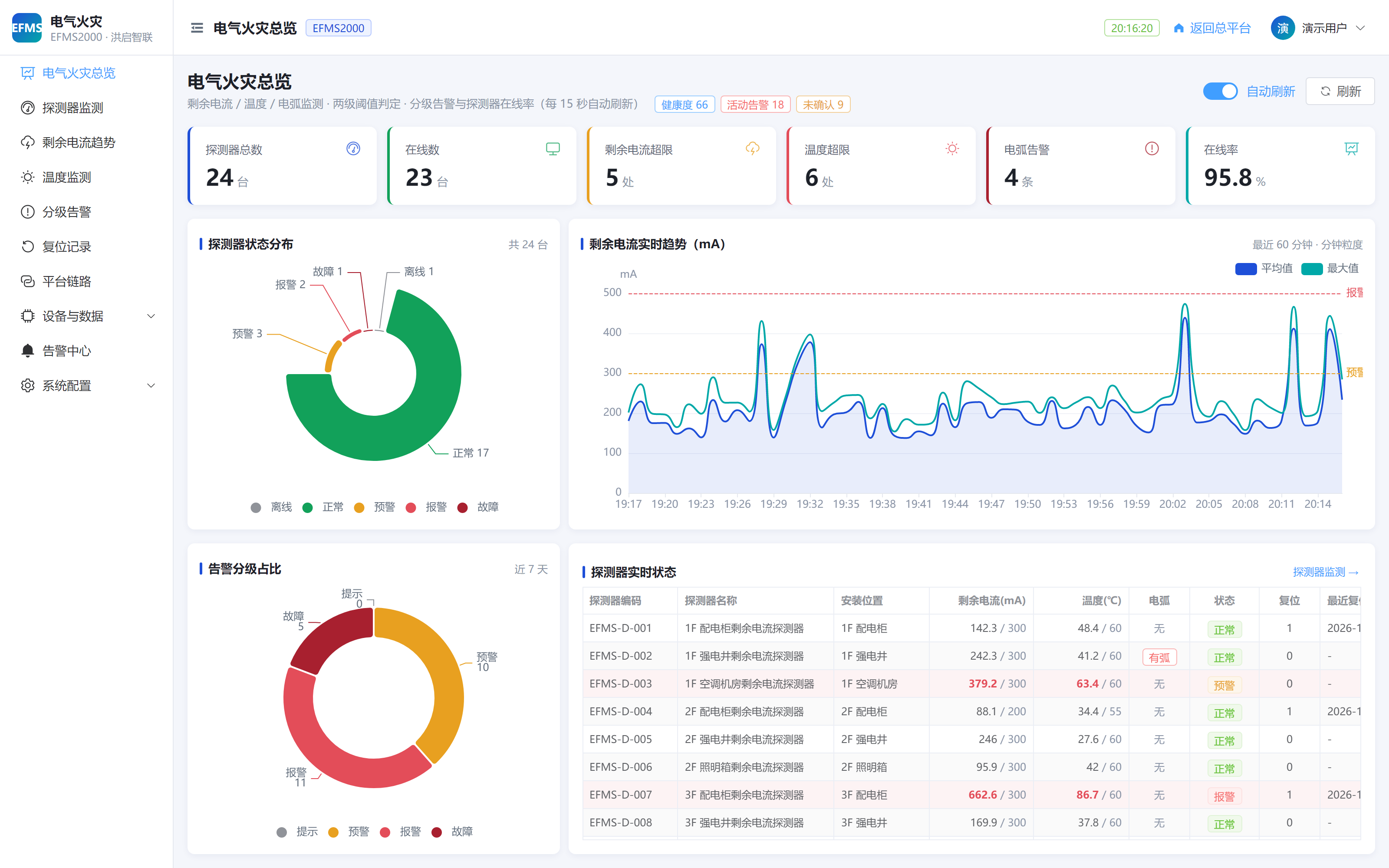
Task: Open 电气火灾总览 in sidebar
Action: click(86, 73)
